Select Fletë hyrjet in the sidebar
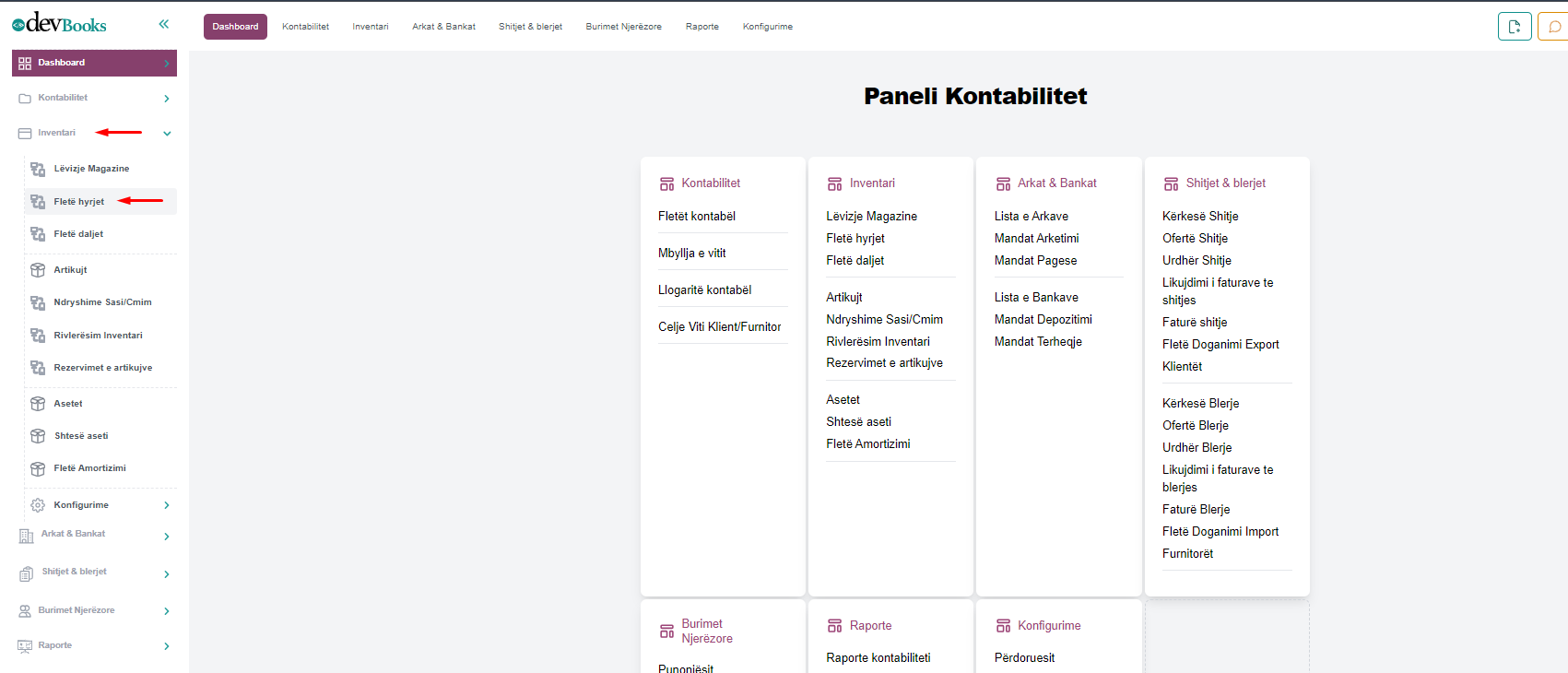Viewport: 1568px width, 673px height. tap(79, 202)
